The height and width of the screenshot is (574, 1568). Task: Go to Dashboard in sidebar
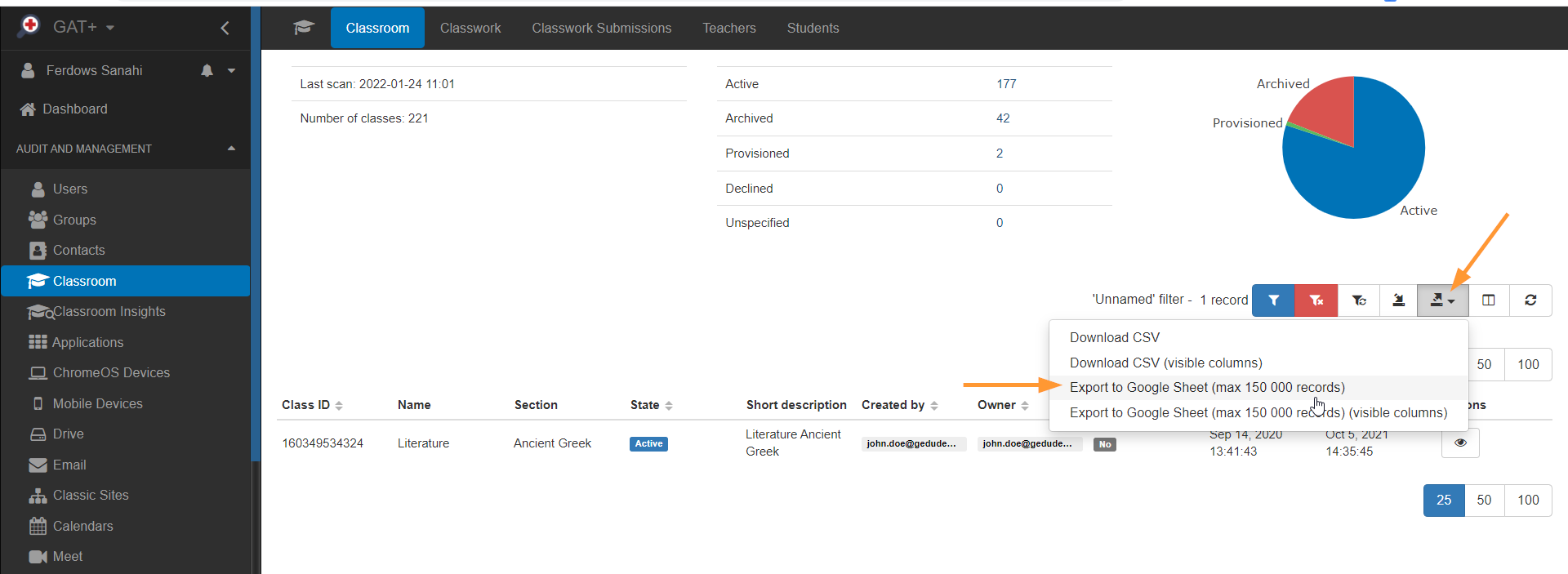(74, 109)
